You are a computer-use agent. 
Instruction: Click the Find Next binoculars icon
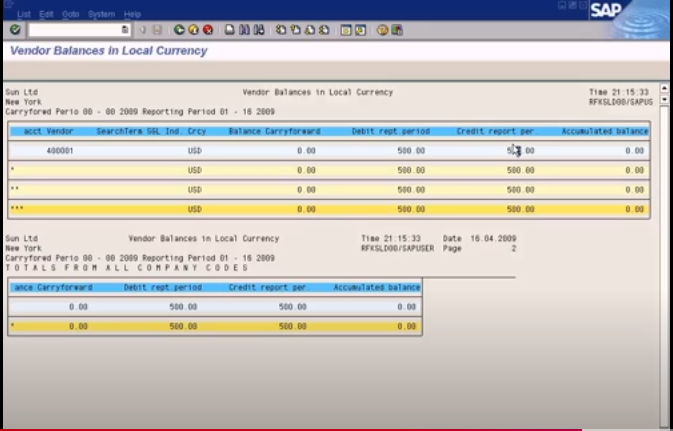click(x=259, y=30)
